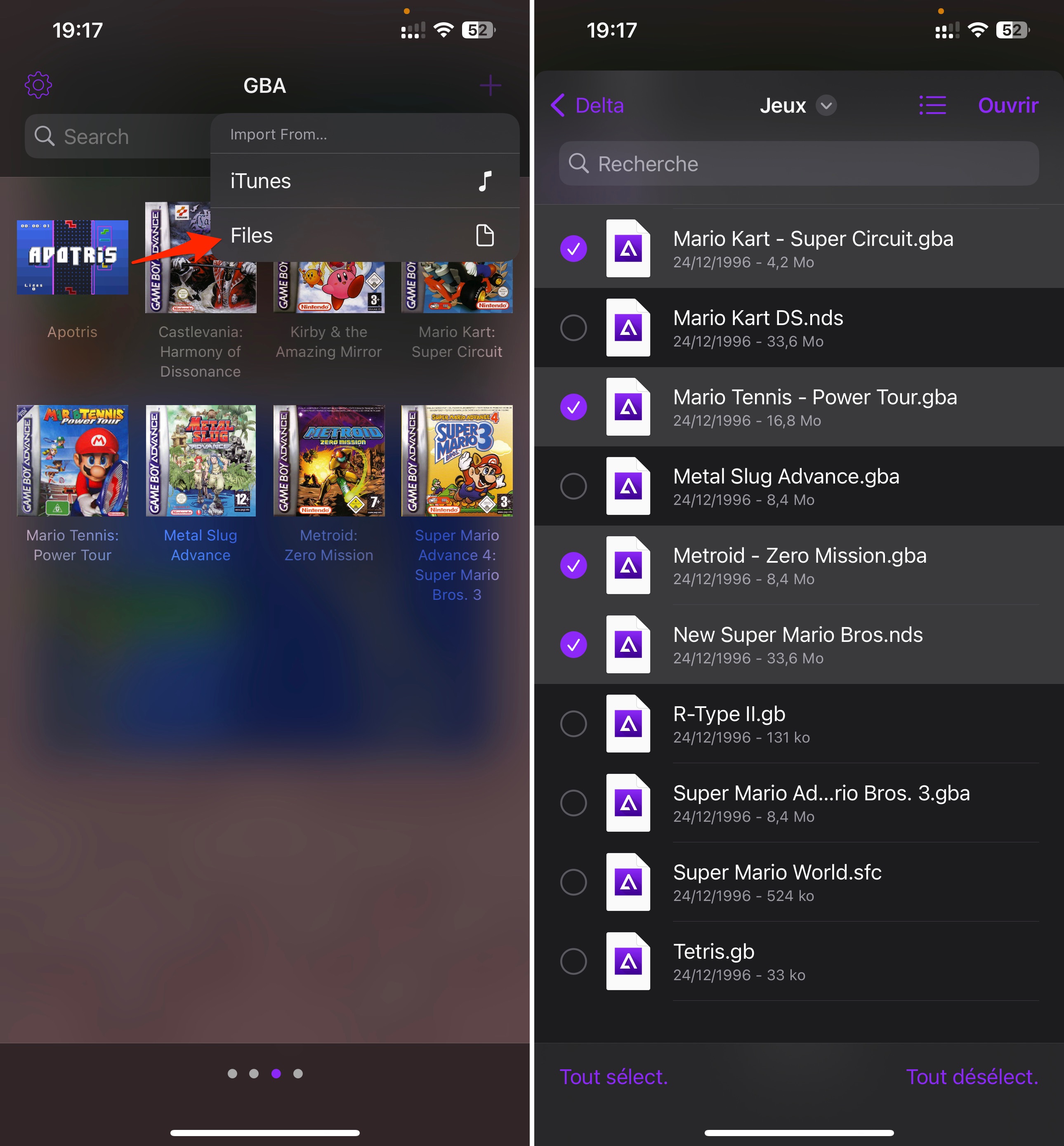
Task: Select the R-Type II.gb circle
Action: [573, 724]
